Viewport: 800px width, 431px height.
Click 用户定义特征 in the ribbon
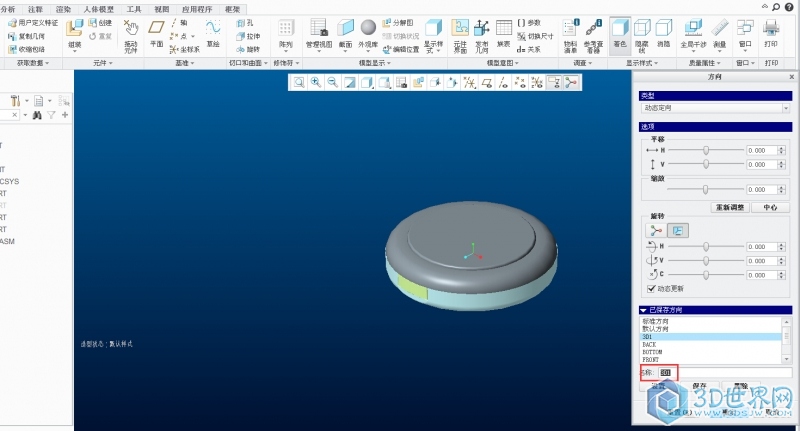tap(33, 23)
